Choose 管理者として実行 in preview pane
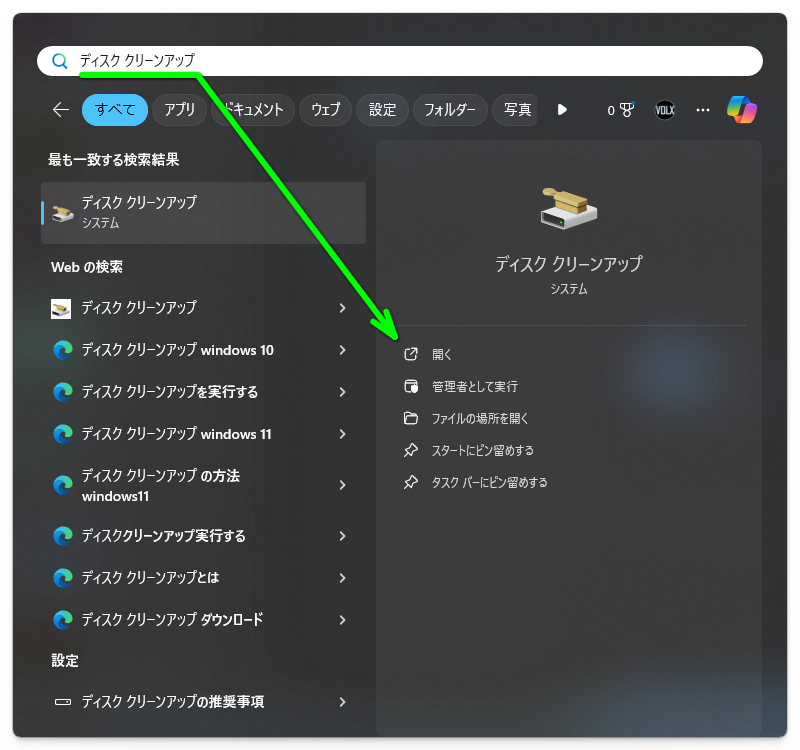 coord(474,387)
